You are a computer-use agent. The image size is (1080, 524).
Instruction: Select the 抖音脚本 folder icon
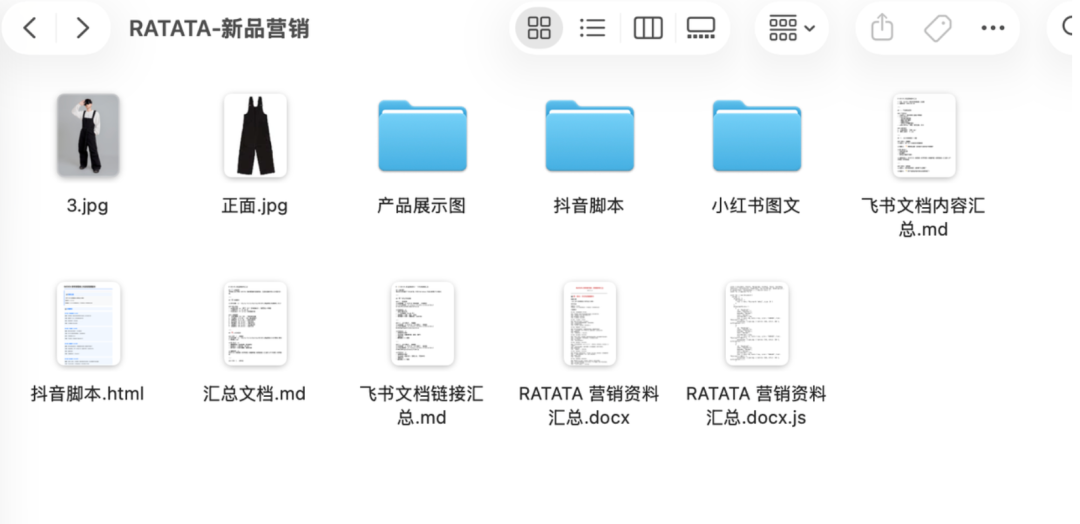click(590, 136)
